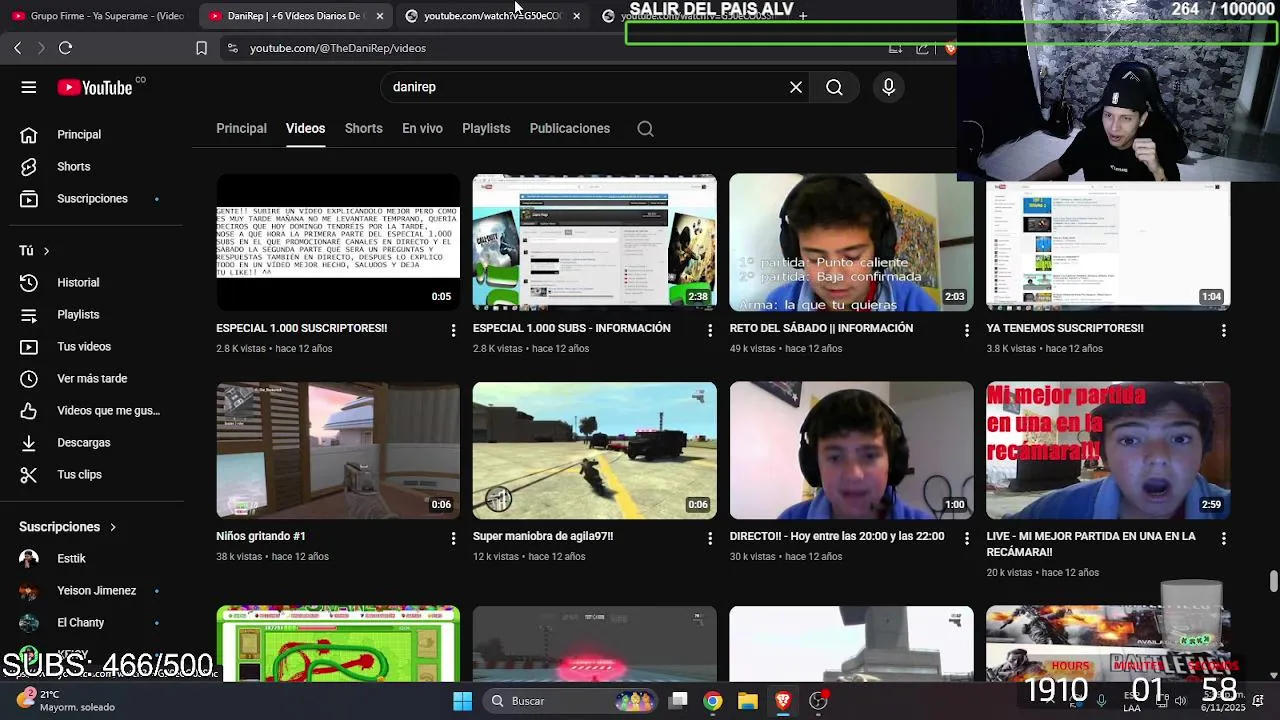Bookmark this page icon
Screen dimensions: 1280x720
tap(201, 48)
